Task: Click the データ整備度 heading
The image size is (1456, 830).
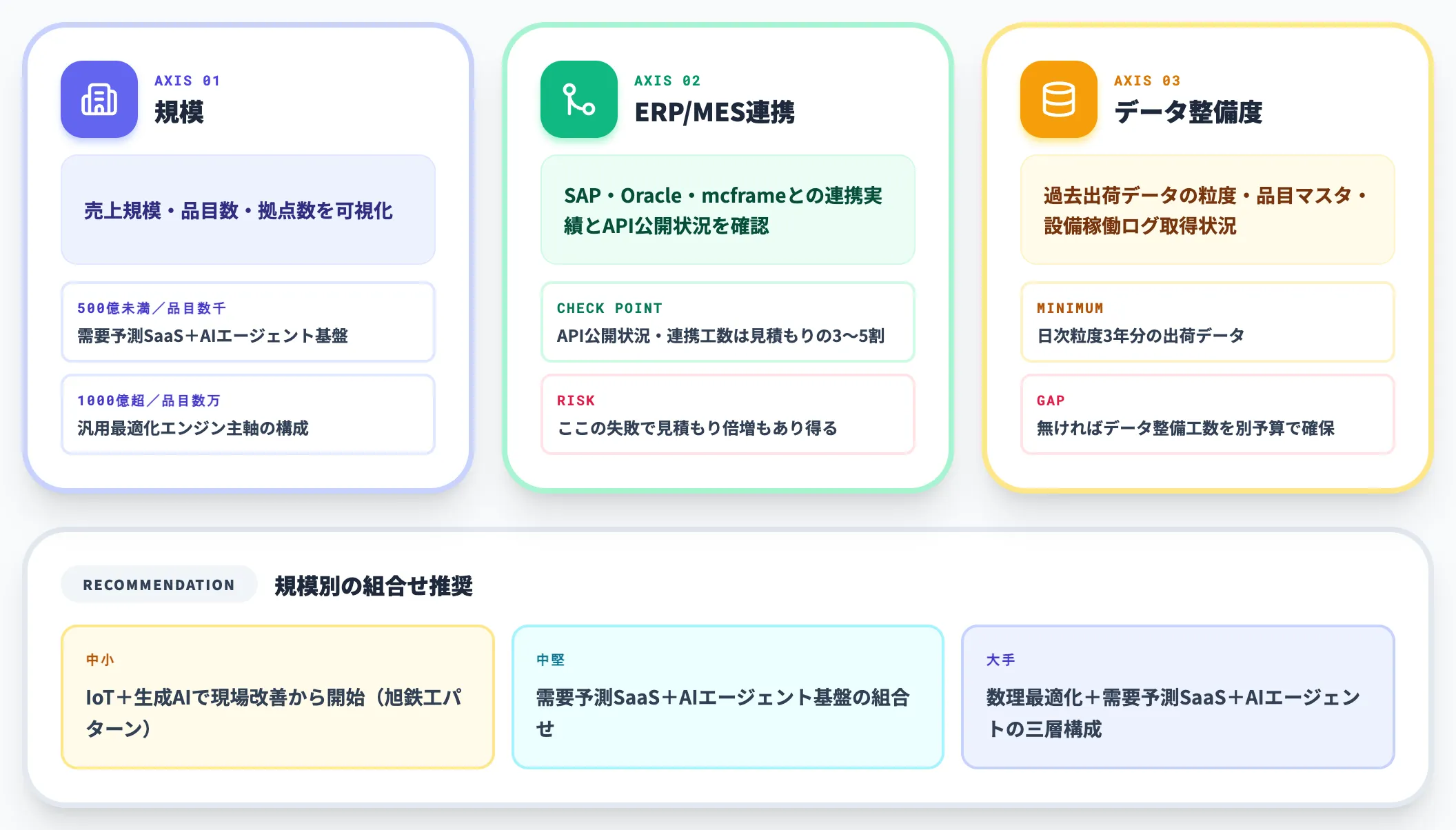Action: point(1188,112)
